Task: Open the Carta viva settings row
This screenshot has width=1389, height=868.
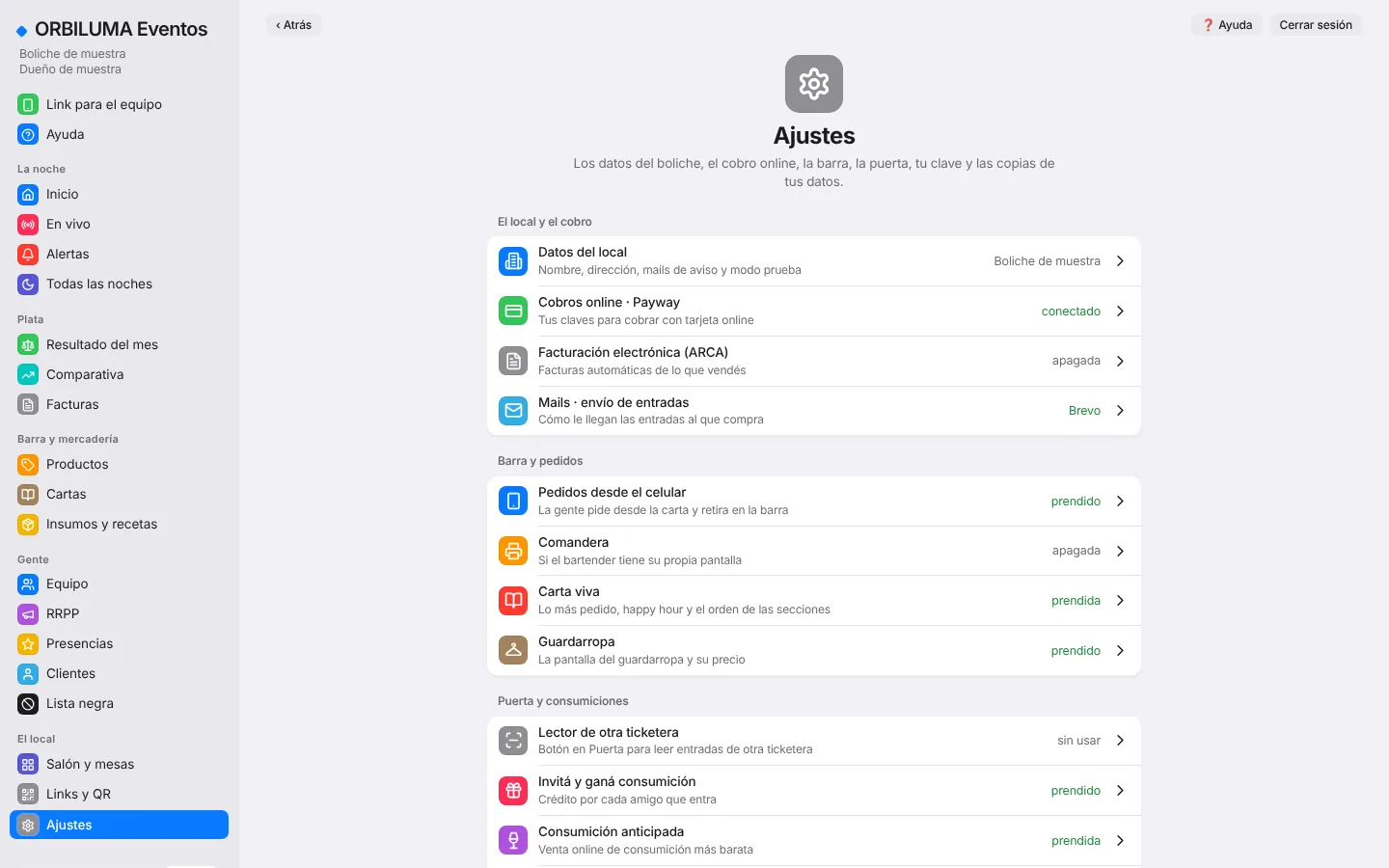Action: coord(814,600)
